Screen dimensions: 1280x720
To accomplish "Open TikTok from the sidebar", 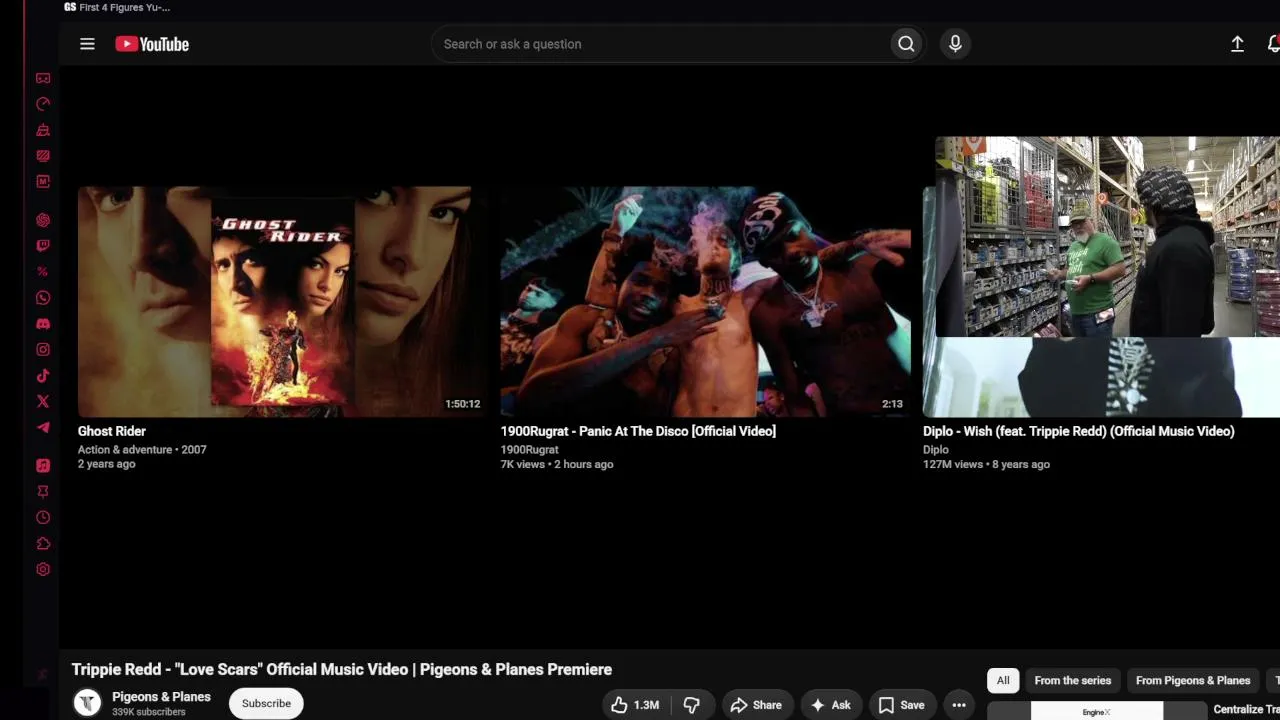I will pyautogui.click(x=43, y=376).
